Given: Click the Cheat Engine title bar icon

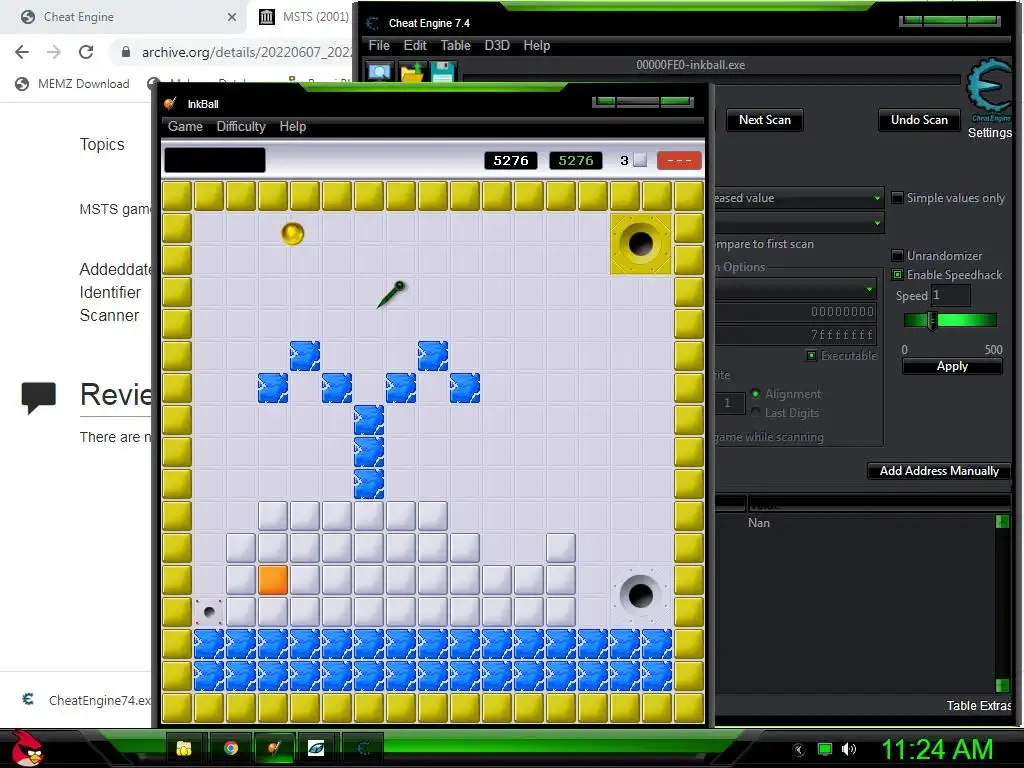Looking at the screenshot, I should point(373,23).
